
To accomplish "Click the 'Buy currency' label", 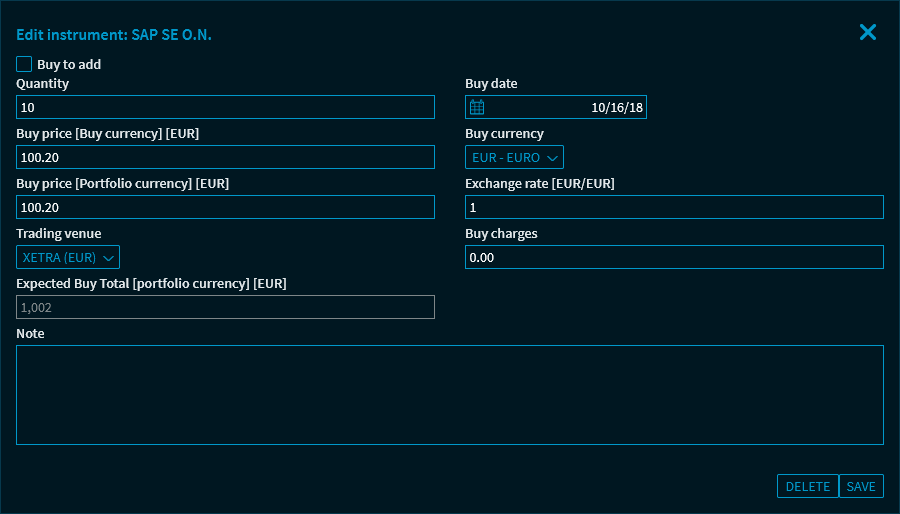I will pyautogui.click(x=504, y=133).
